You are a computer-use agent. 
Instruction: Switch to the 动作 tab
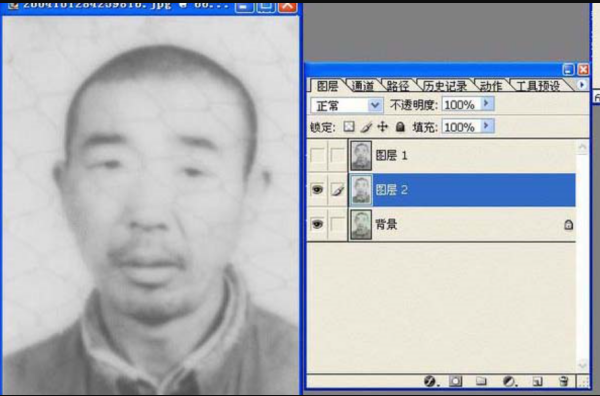coord(491,86)
